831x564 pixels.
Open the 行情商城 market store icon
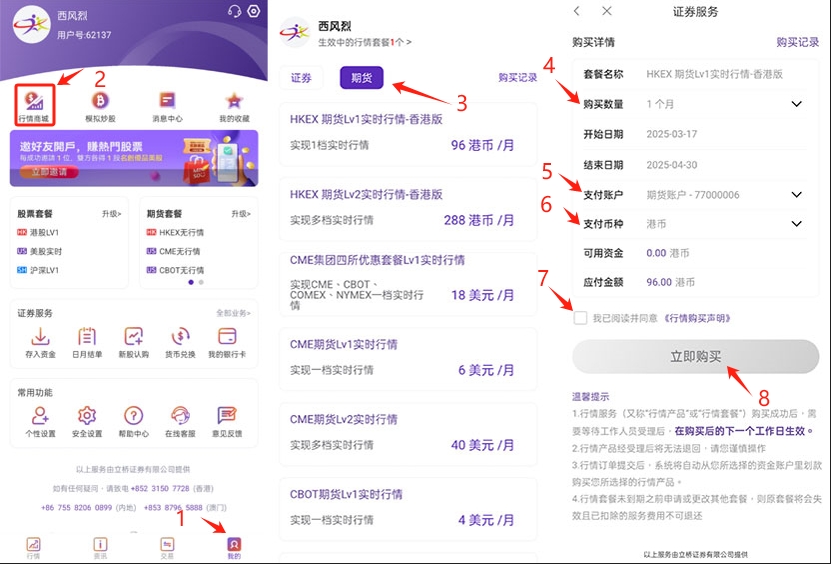(34, 105)
